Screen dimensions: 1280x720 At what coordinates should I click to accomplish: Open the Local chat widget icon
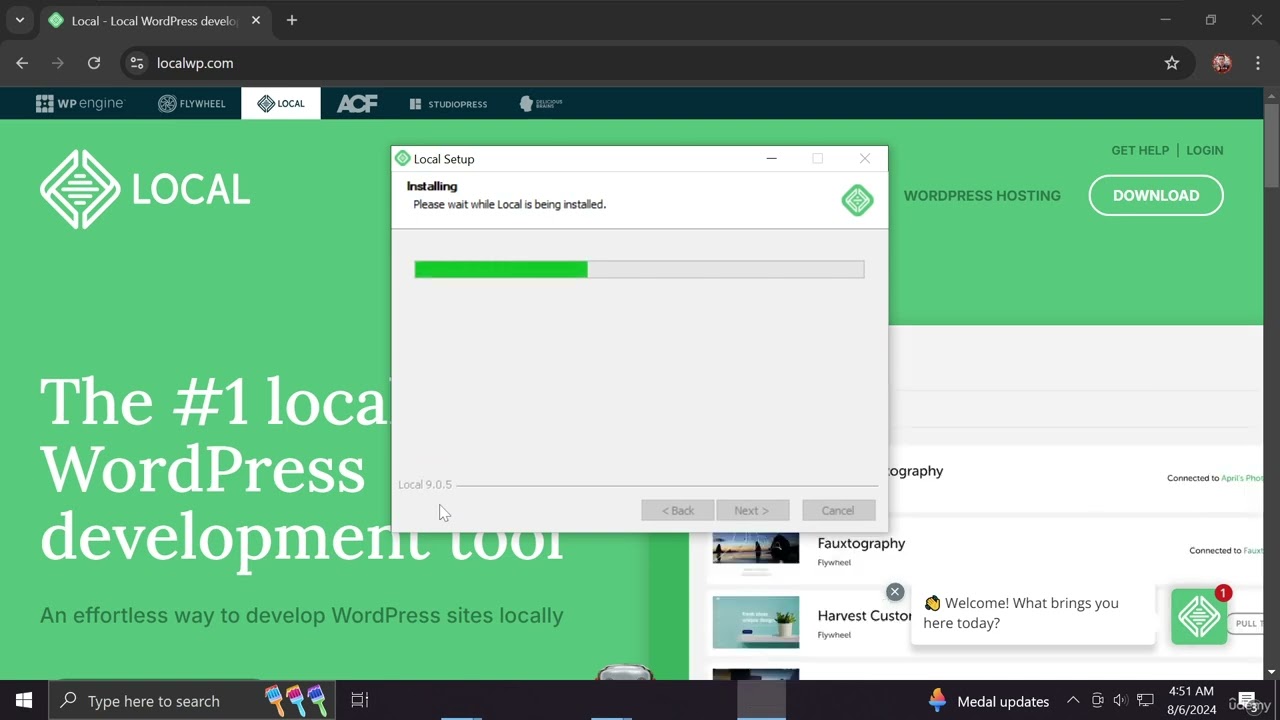tap(1199, 617)
